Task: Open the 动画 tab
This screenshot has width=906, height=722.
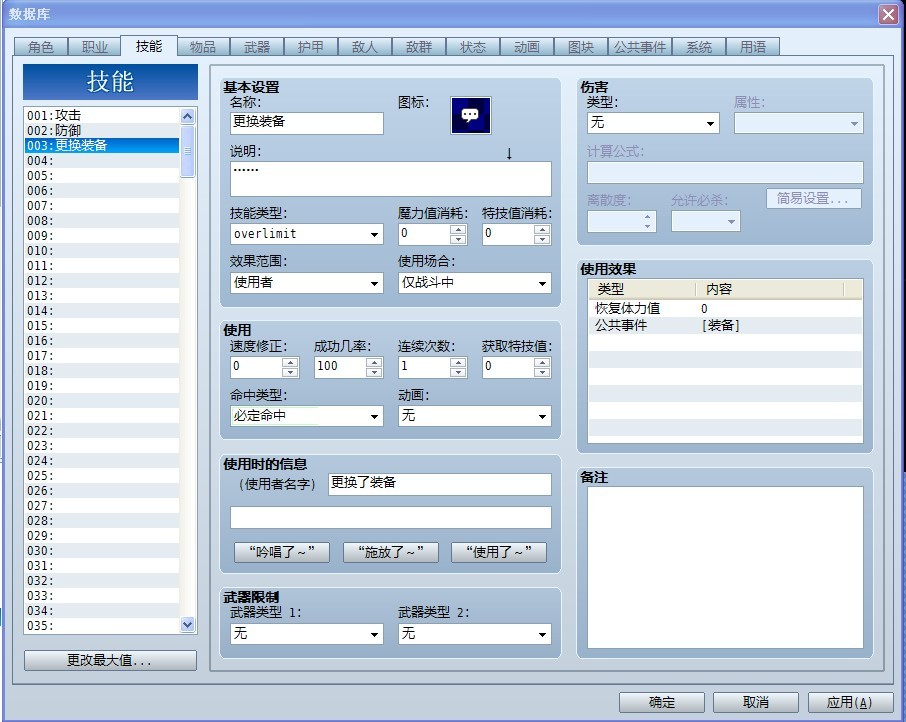Action: [x=527, y=47]
